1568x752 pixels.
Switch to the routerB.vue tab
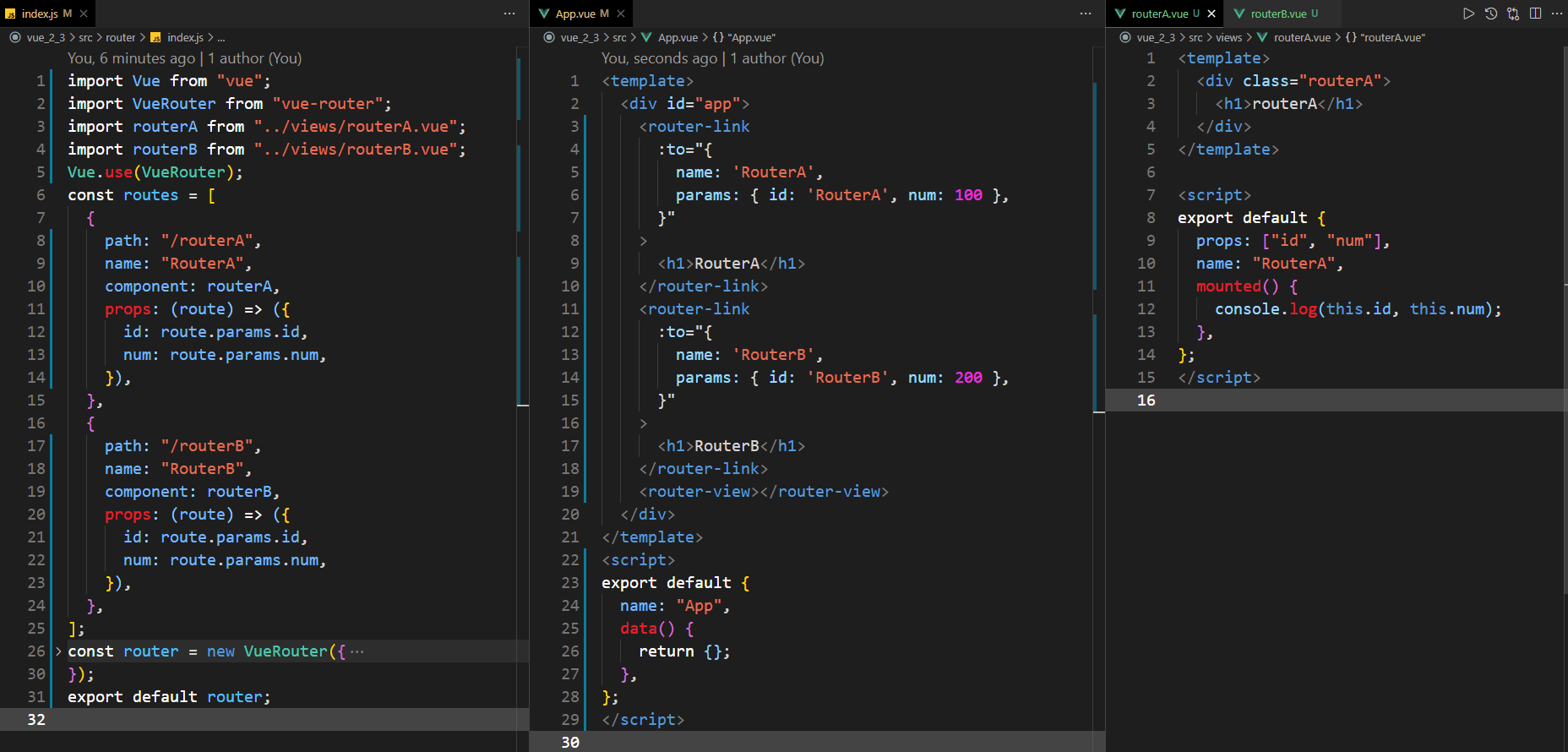point(1277,14)
